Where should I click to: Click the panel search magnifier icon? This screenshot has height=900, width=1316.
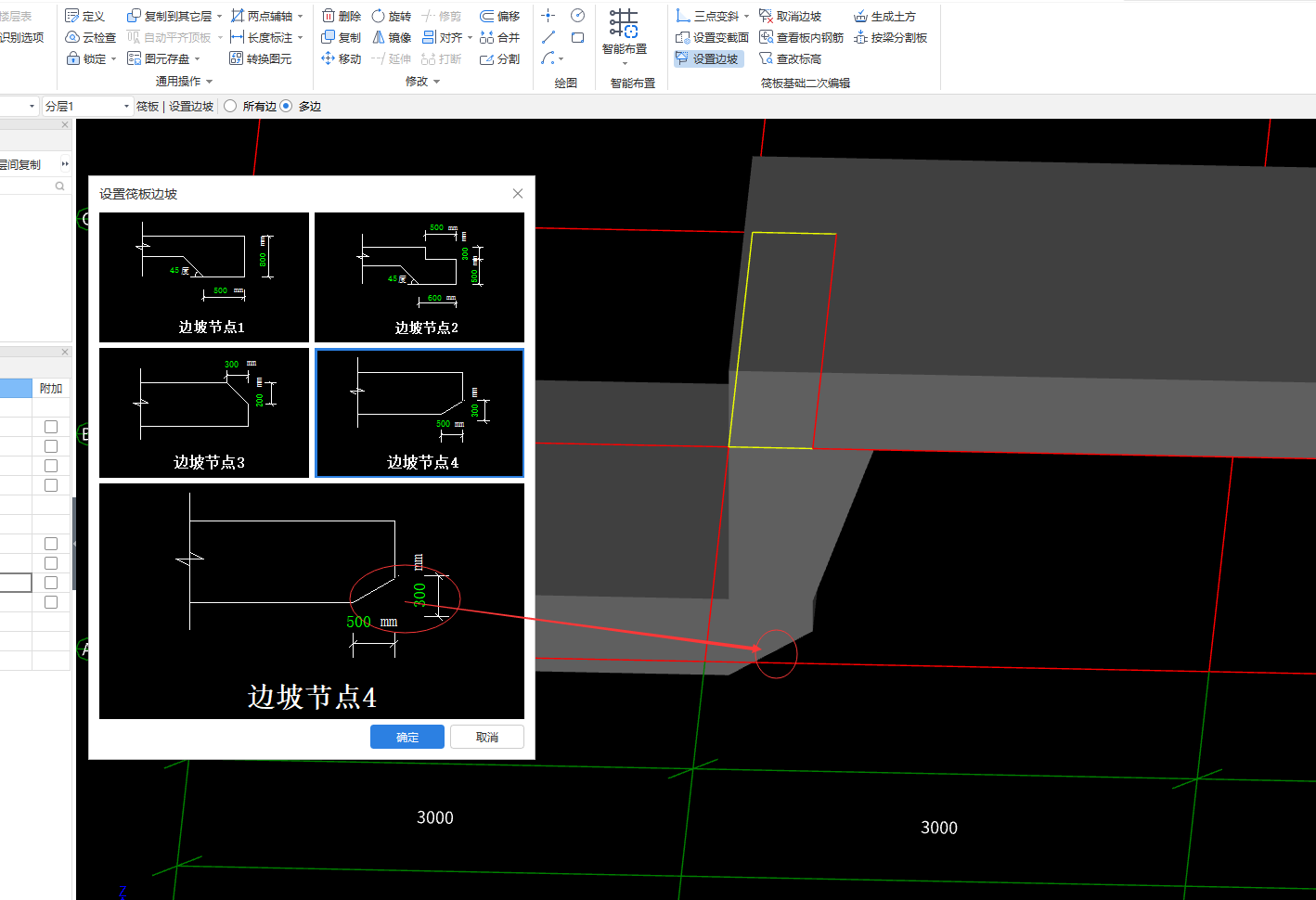point(60,186)
